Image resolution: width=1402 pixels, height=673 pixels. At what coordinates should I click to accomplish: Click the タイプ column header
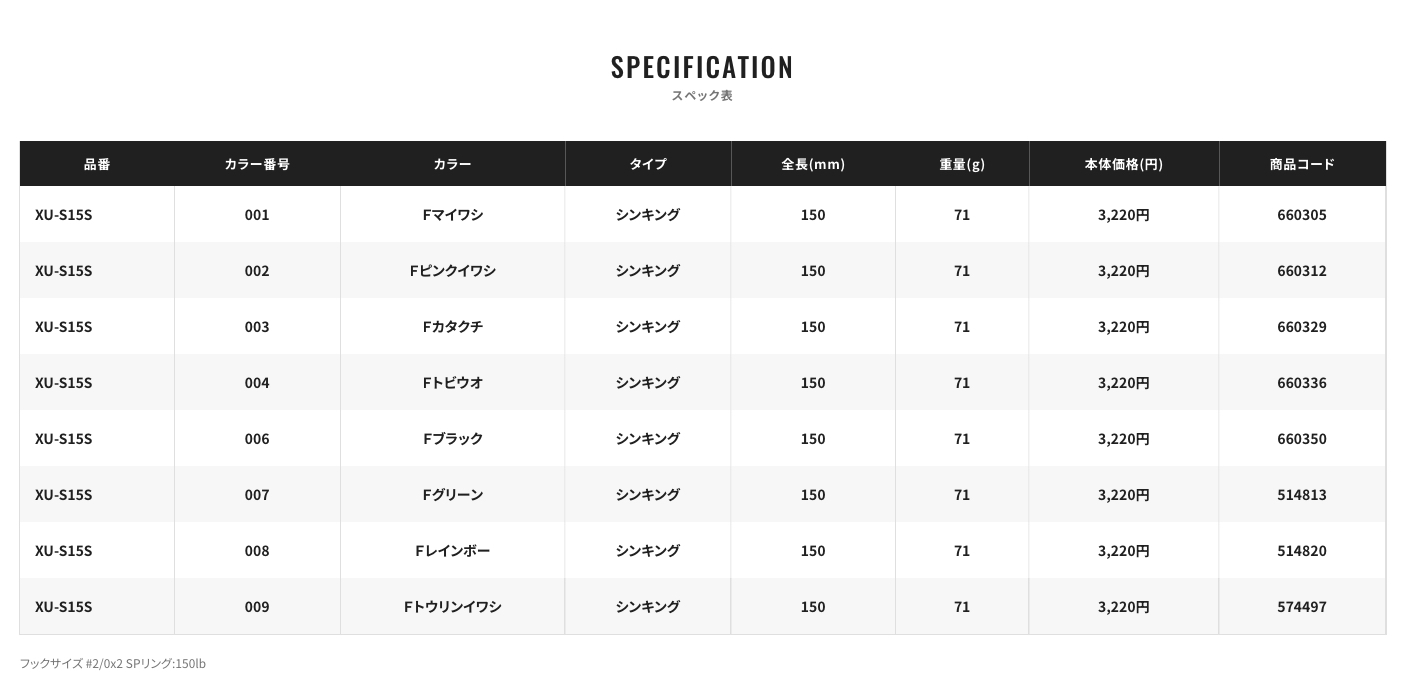tap(647, 164)
